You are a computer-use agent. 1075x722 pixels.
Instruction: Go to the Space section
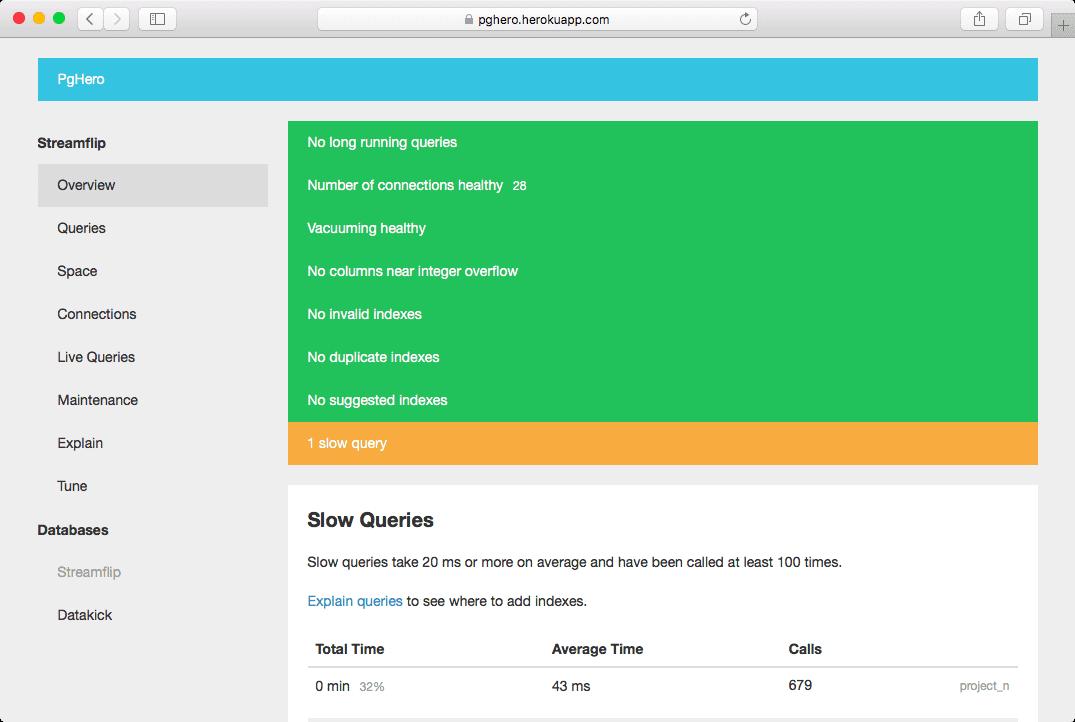click(x=77, y=271)
